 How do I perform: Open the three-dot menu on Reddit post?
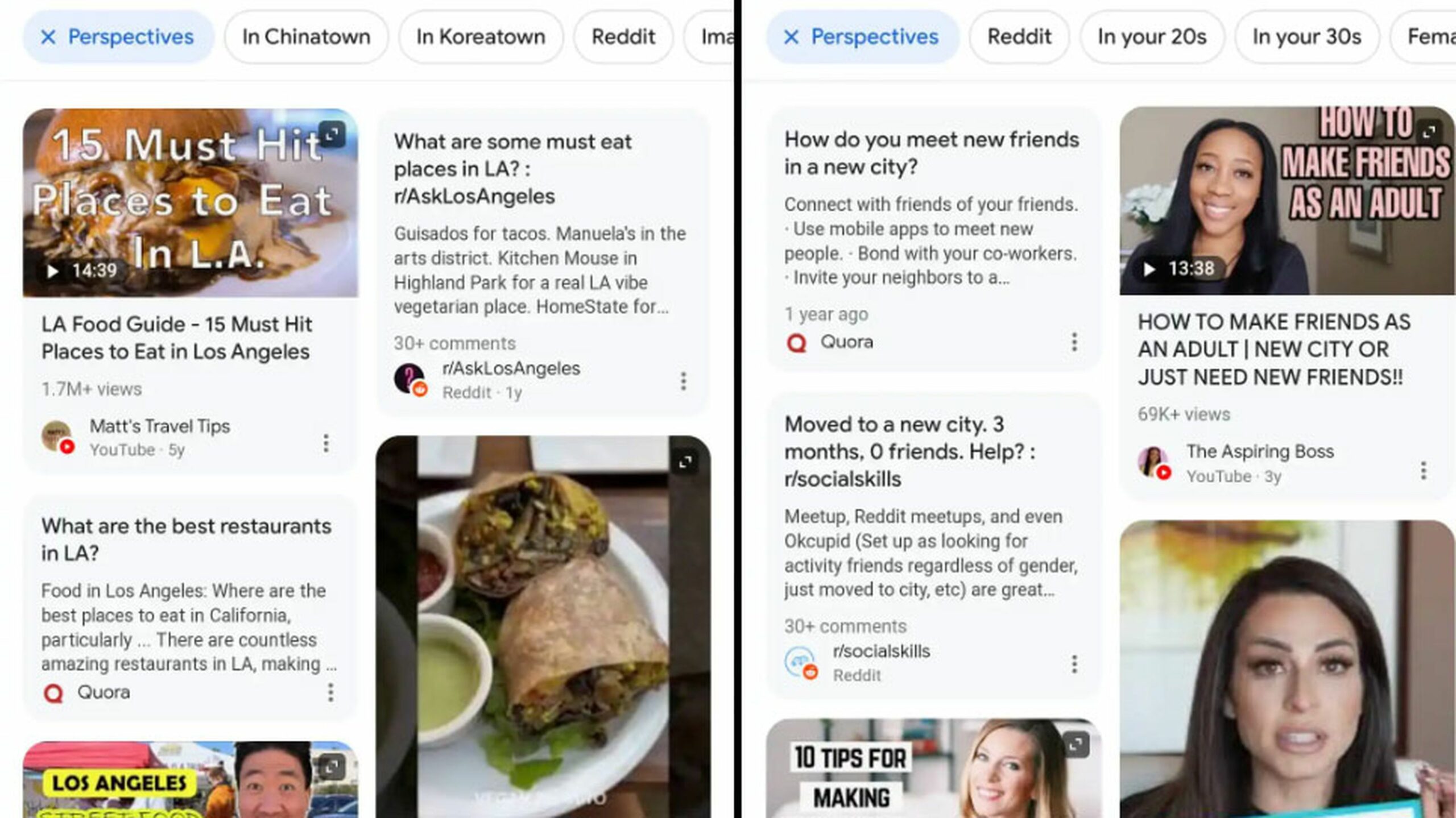click(x=683, y=380)
